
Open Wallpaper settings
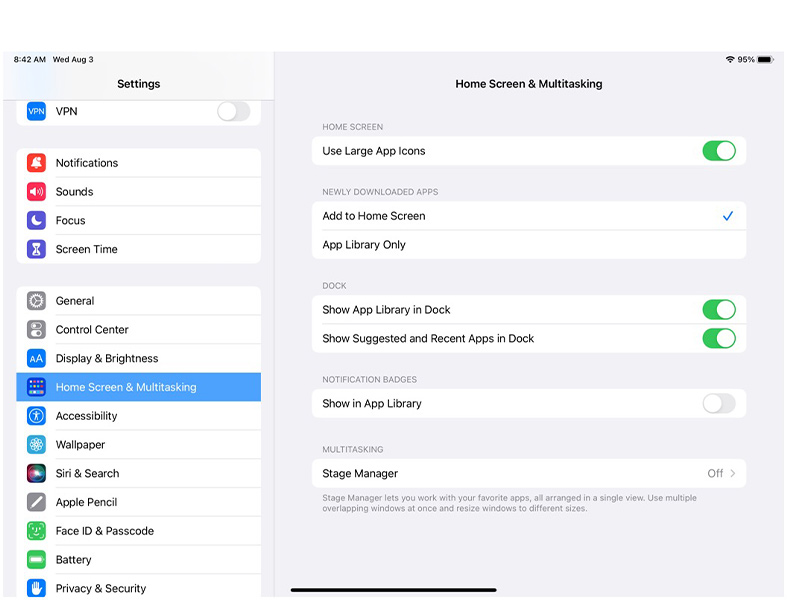pyautogui.click(x=139, y=445)
